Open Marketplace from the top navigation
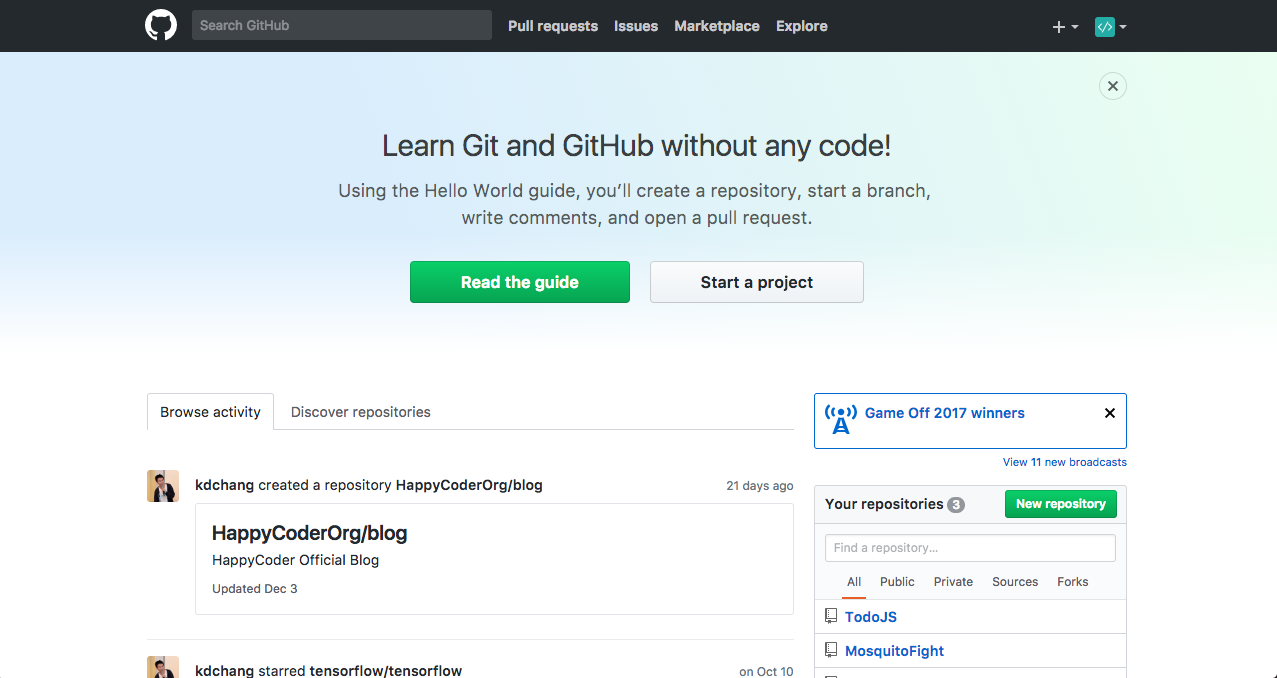Screen dimensions: 1277x678 tap(716, 26)
